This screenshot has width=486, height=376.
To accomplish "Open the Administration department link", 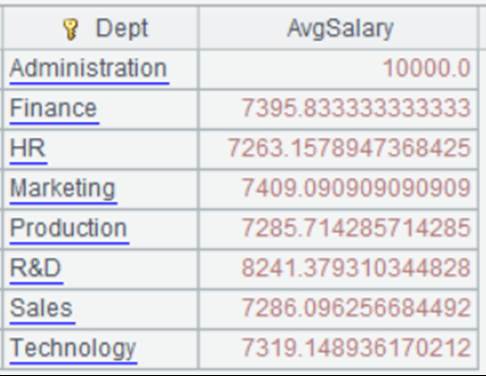I will pos(89,69).
